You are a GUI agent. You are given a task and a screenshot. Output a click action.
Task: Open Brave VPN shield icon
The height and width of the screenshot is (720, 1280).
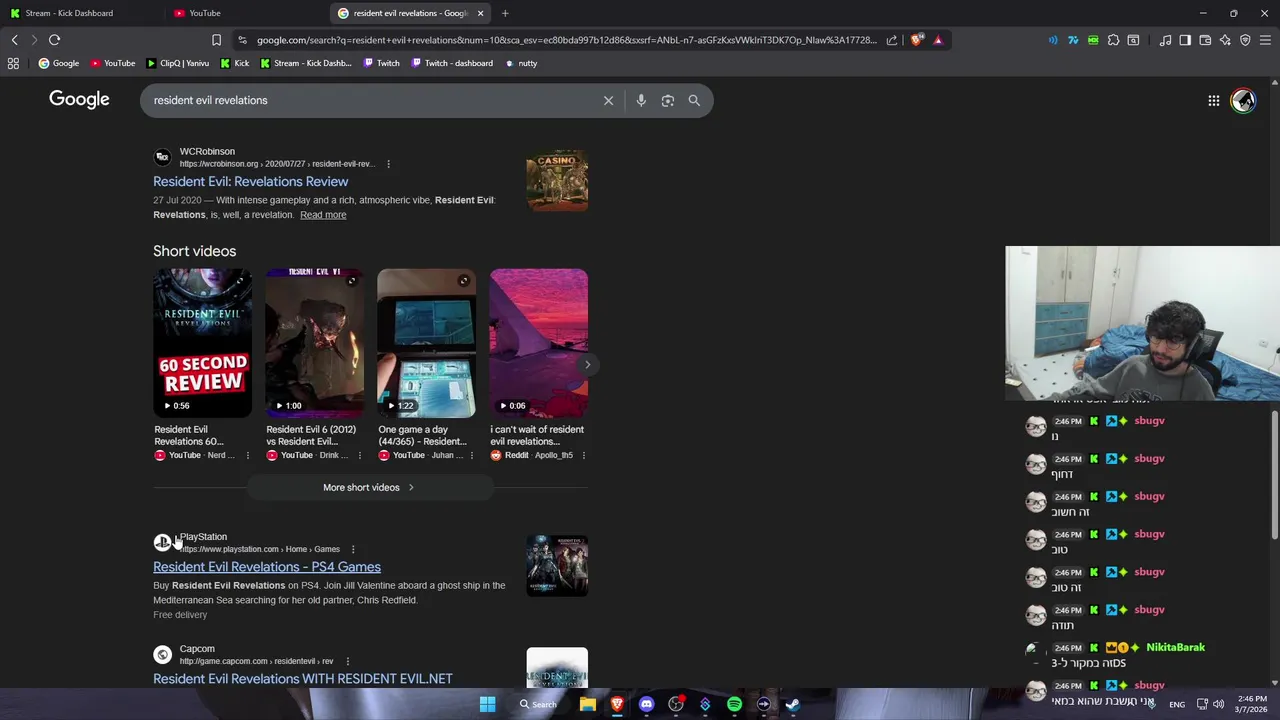click(1245, 40)
